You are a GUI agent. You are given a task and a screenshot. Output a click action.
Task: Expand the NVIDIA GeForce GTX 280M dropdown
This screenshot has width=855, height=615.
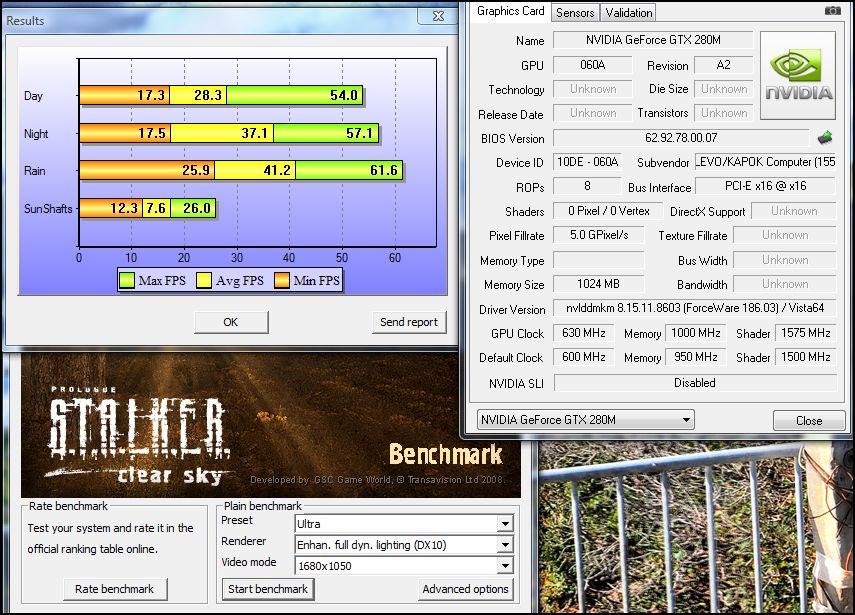(x=586, y=420)
